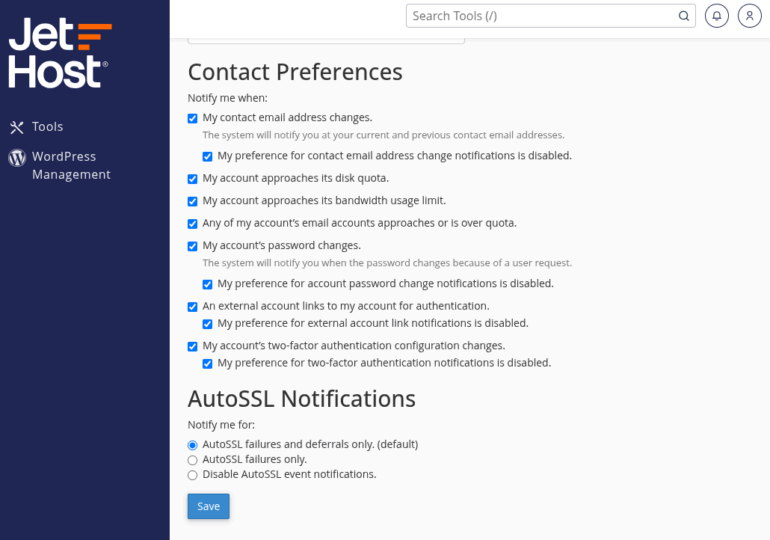Toggle the disk quota notification checkbox
This screenshot has height=540, width=770.
pyautogui.click(x=193, y=179)
